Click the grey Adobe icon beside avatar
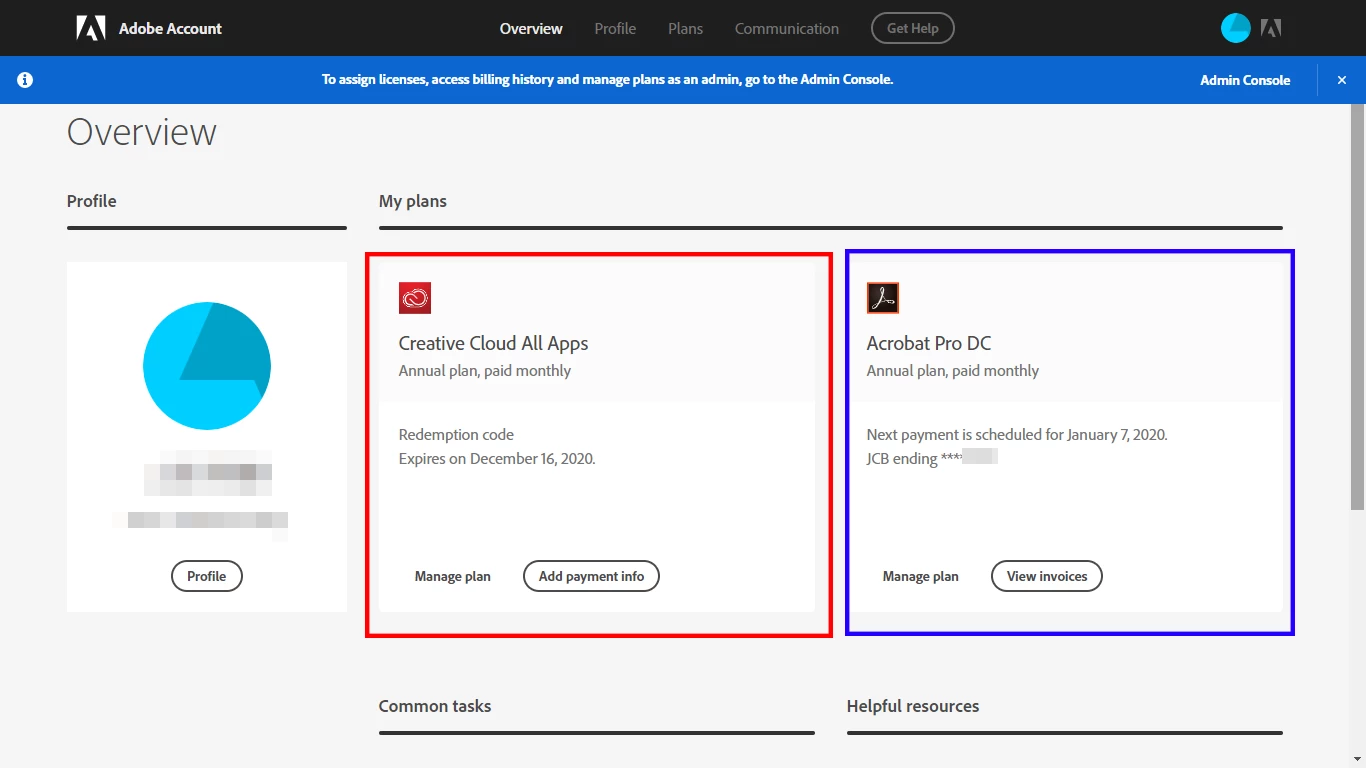1366x768 pixels. 1271,28
